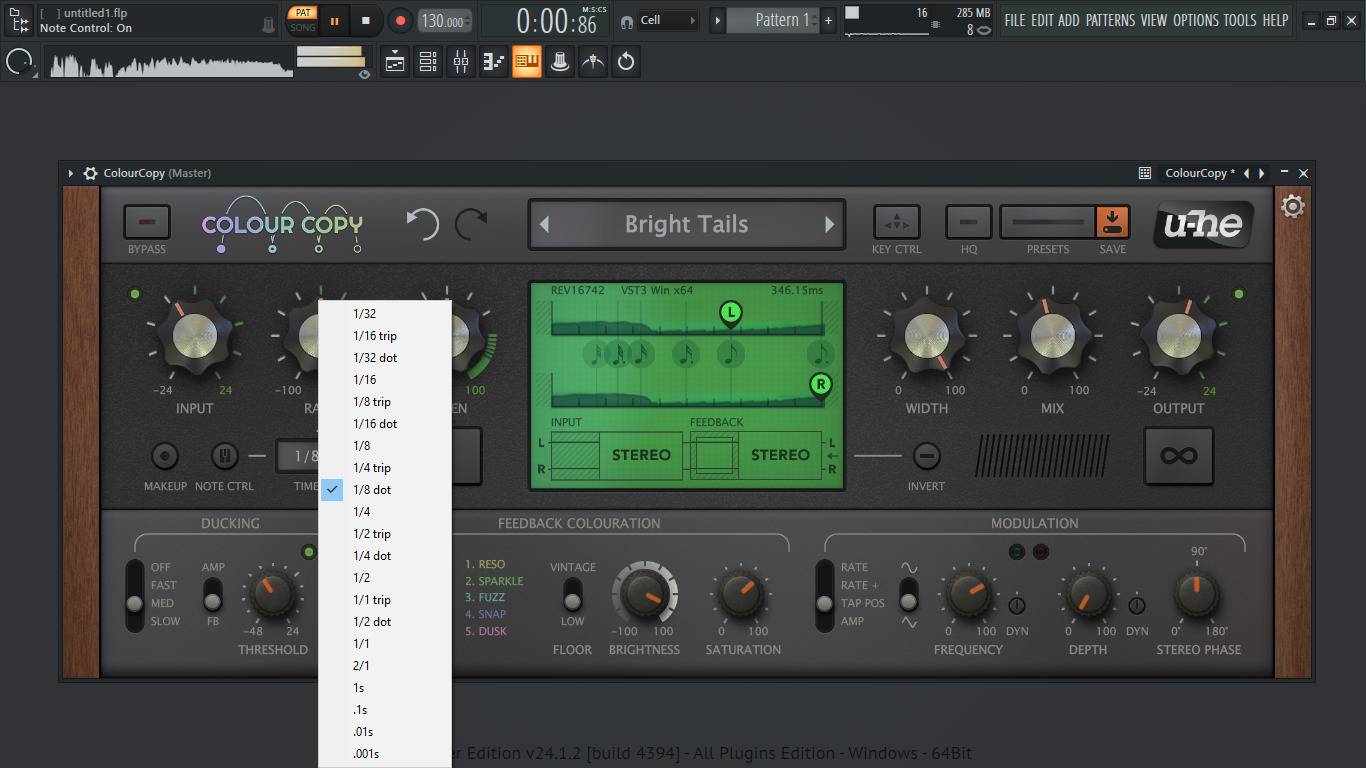1366x768 pixels.
Task: Click the redo arrow in ColourCopy
Action: point(471,223)
